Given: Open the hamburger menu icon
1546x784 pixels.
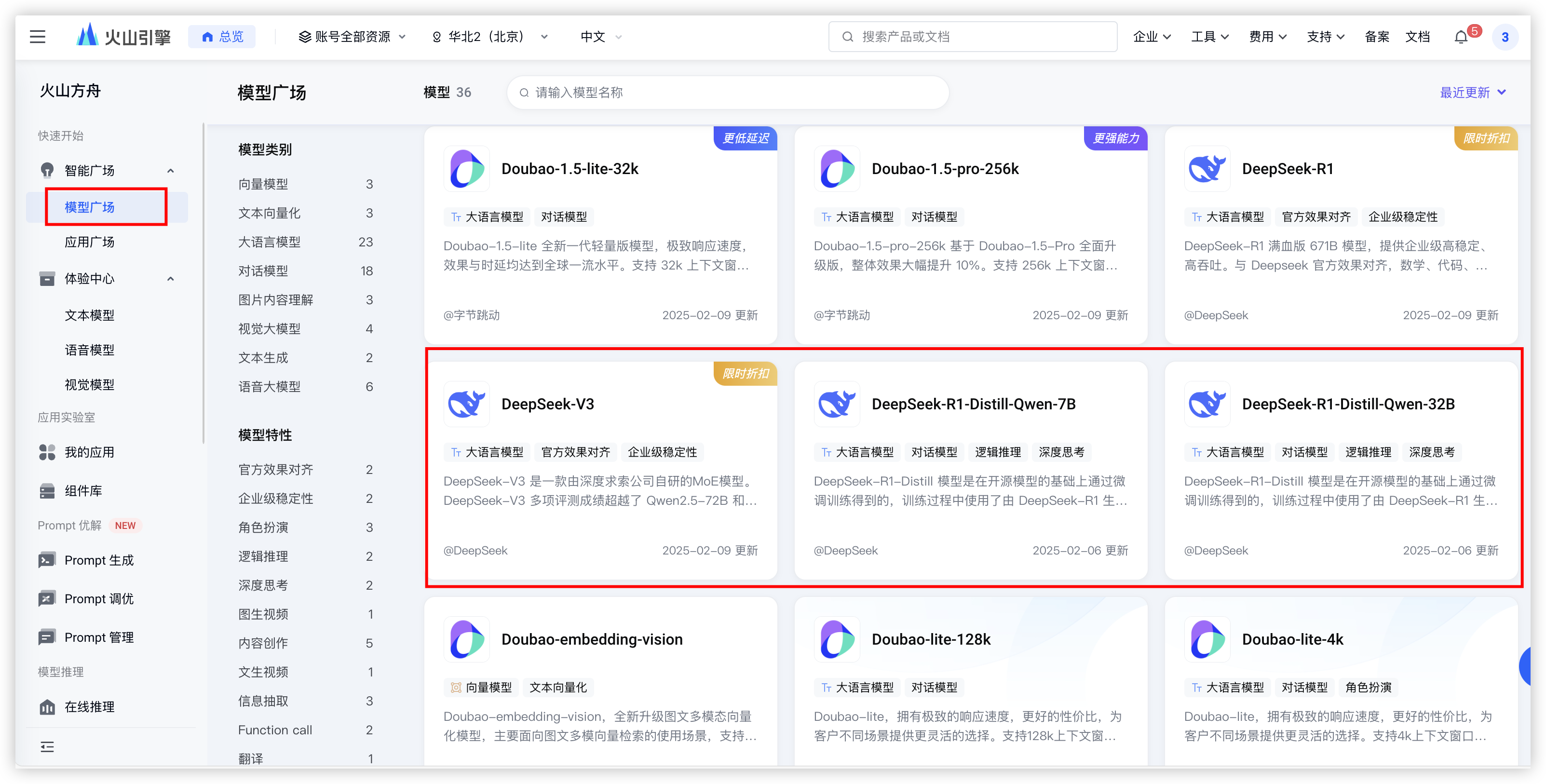Looking at the screenshot, I should coord(38,37).
